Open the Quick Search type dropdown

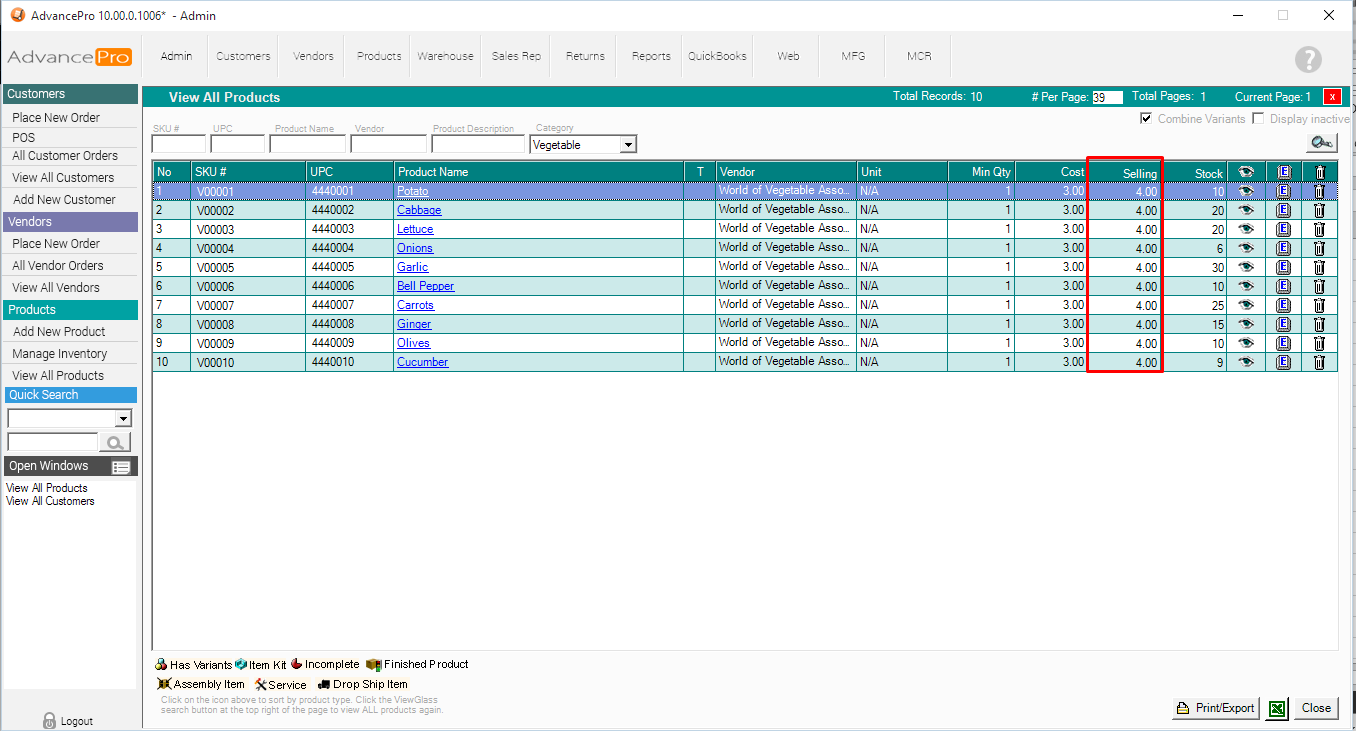click(123, 419)
